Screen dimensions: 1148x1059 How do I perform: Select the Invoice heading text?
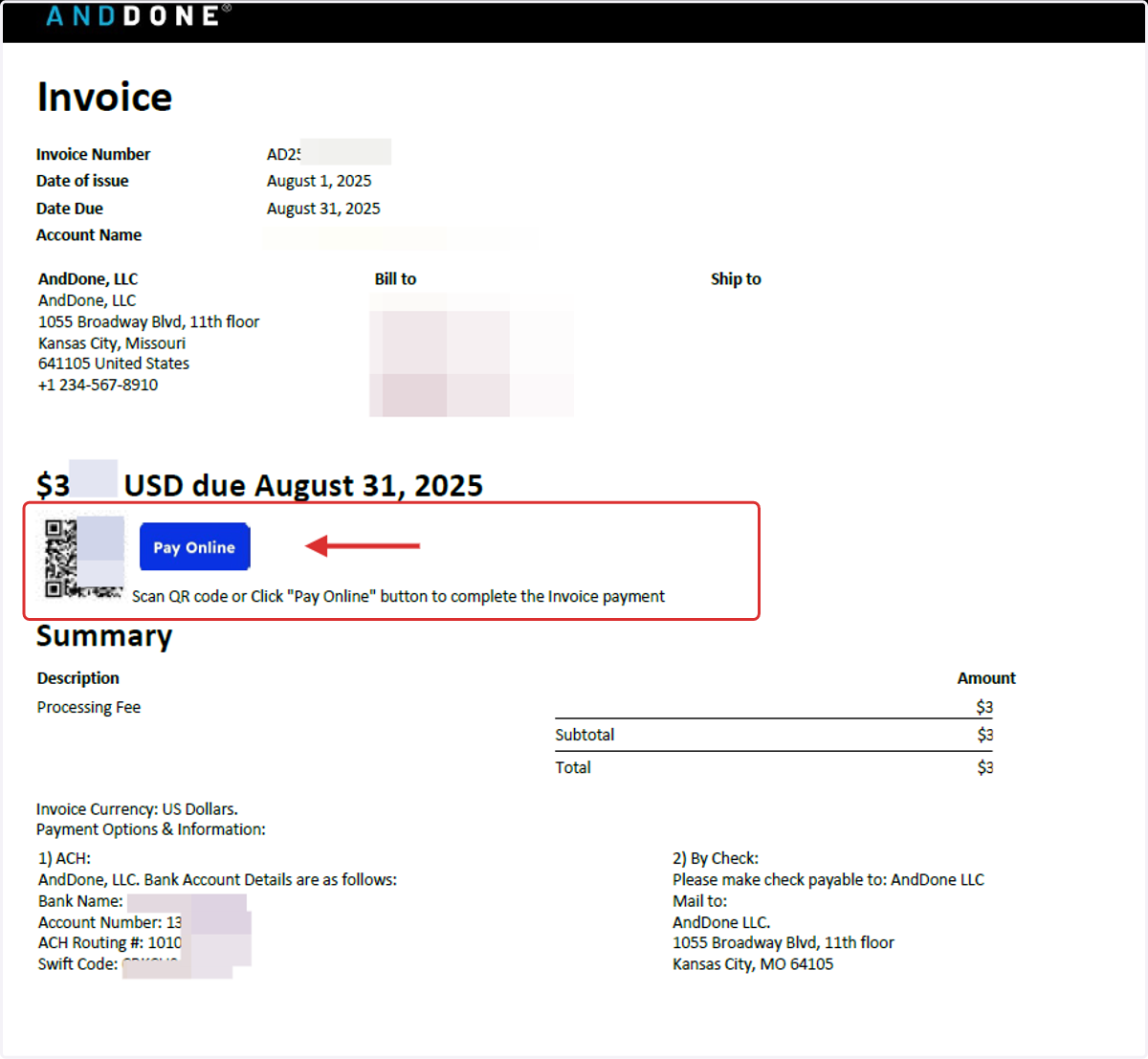pos(104,98)
